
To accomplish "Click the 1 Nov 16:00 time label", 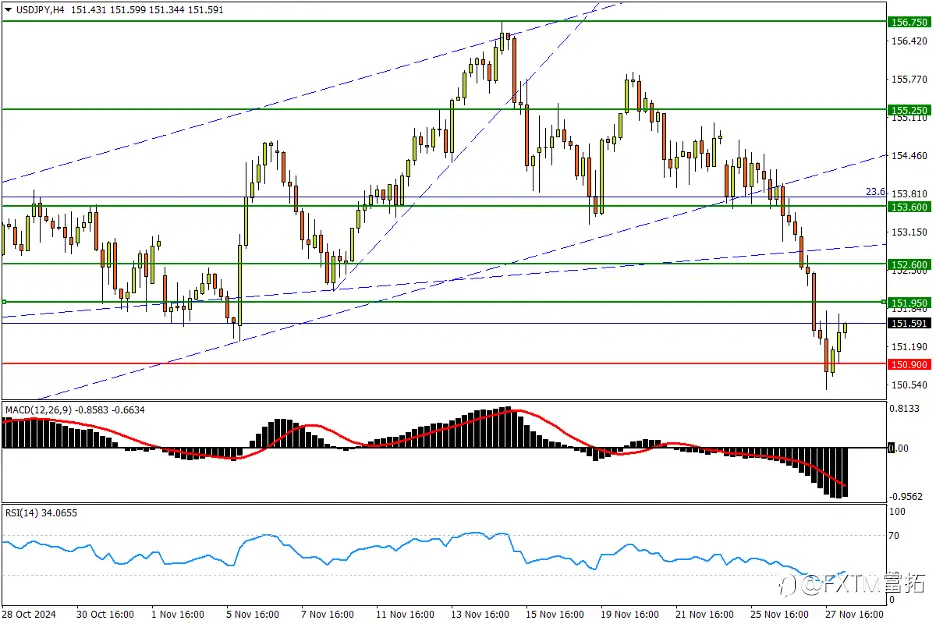I will click(x=177, y=614).
